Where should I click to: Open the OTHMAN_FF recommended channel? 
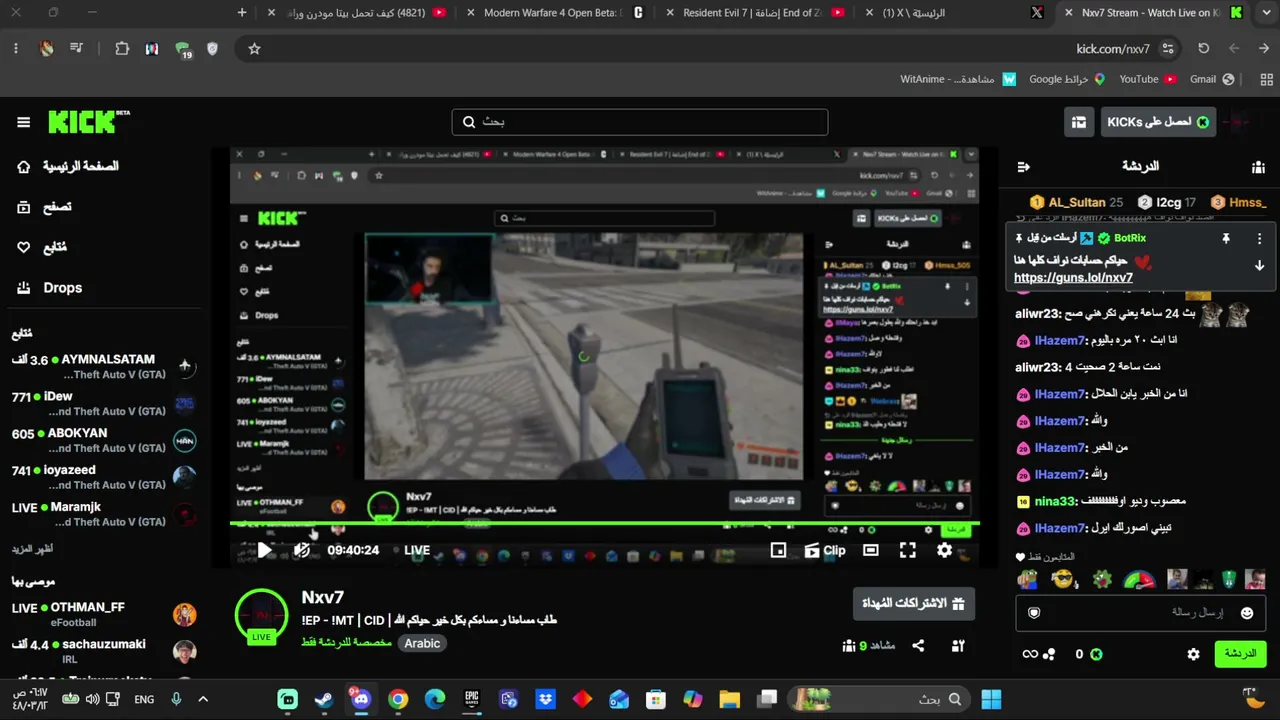104,614
